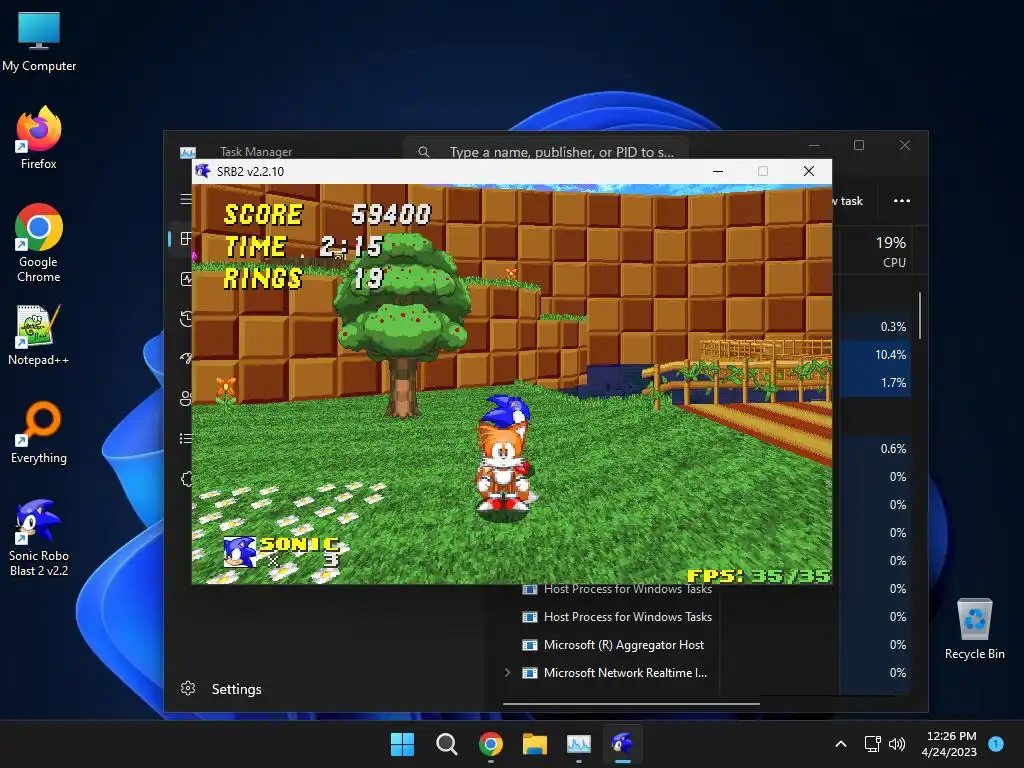Minimize the SRB2 game window
This screenshot has height=768, width=1024.
718,171
